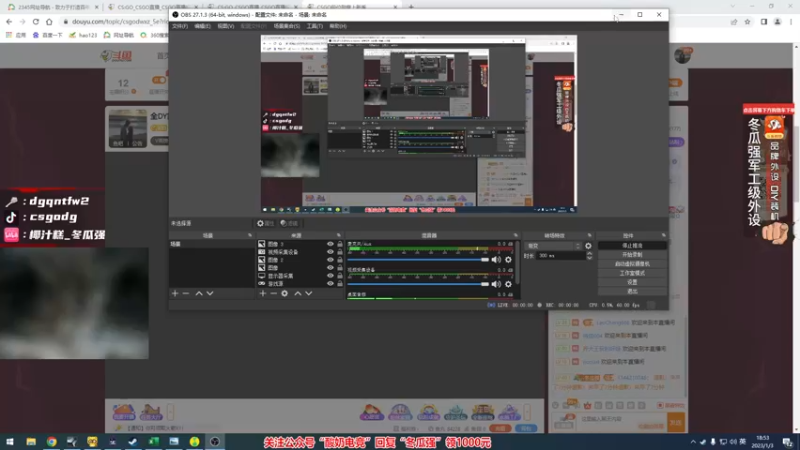The image size is (800, 450).
Task: Open 视频采集设备 audio settings gear
Action: coord(508,284)
